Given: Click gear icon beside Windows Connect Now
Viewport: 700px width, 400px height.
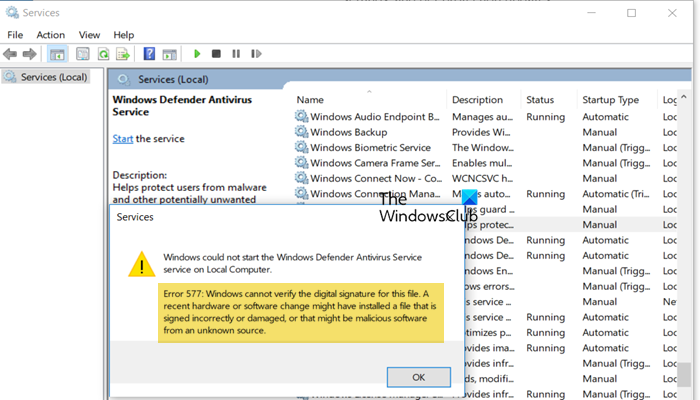Looking at the screenshot, I should [x=301, y=178].
